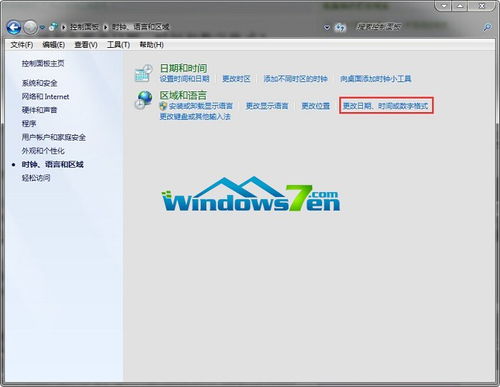Viewport: 500px width, 387px height.
Task: Click the 日期和时间 calendar clock icon
Action: point(143,73)
